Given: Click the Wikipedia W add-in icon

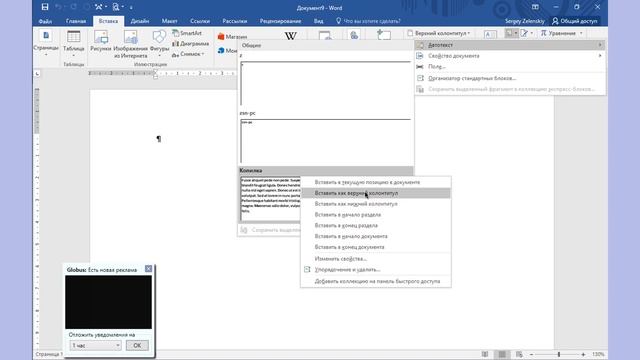Looking at the screenshot, I should 291,36.
